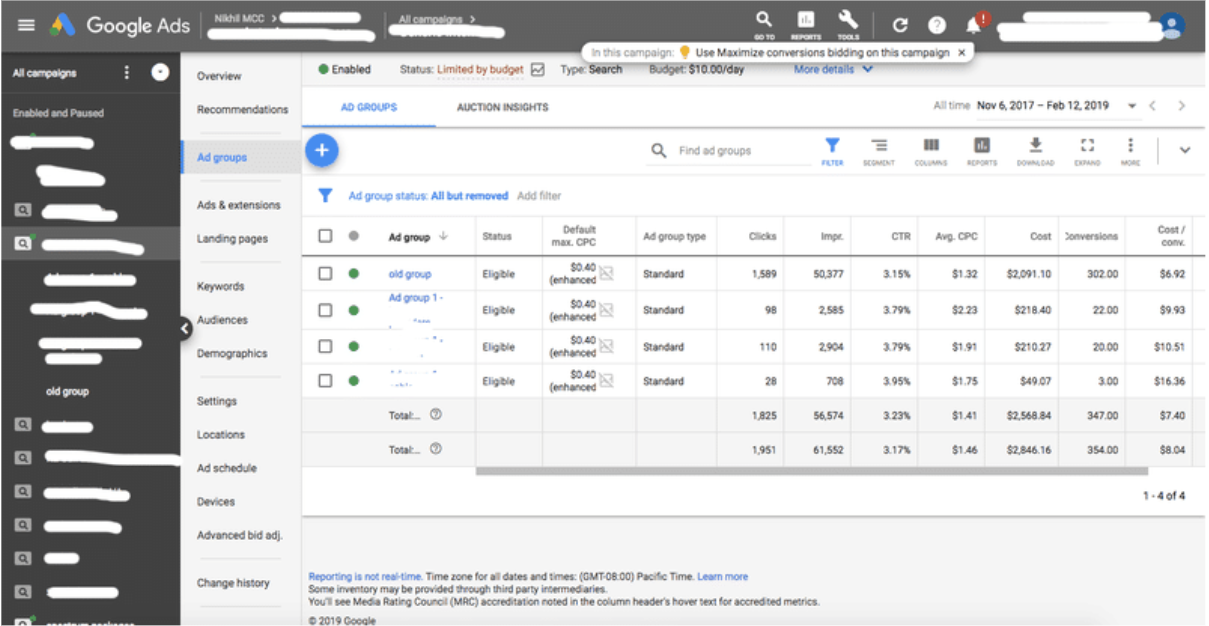Collapse the left navigation panel with the arrow
This screenshot has width=1209, height=626.
185,328
